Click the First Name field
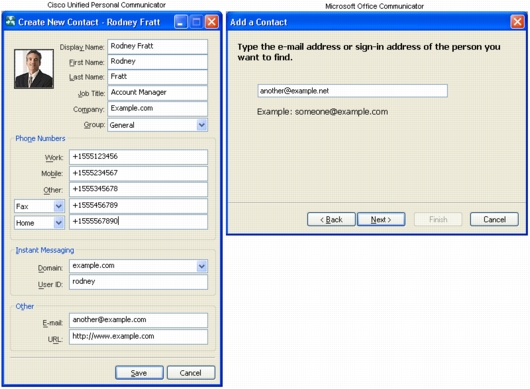 [158, 62]
